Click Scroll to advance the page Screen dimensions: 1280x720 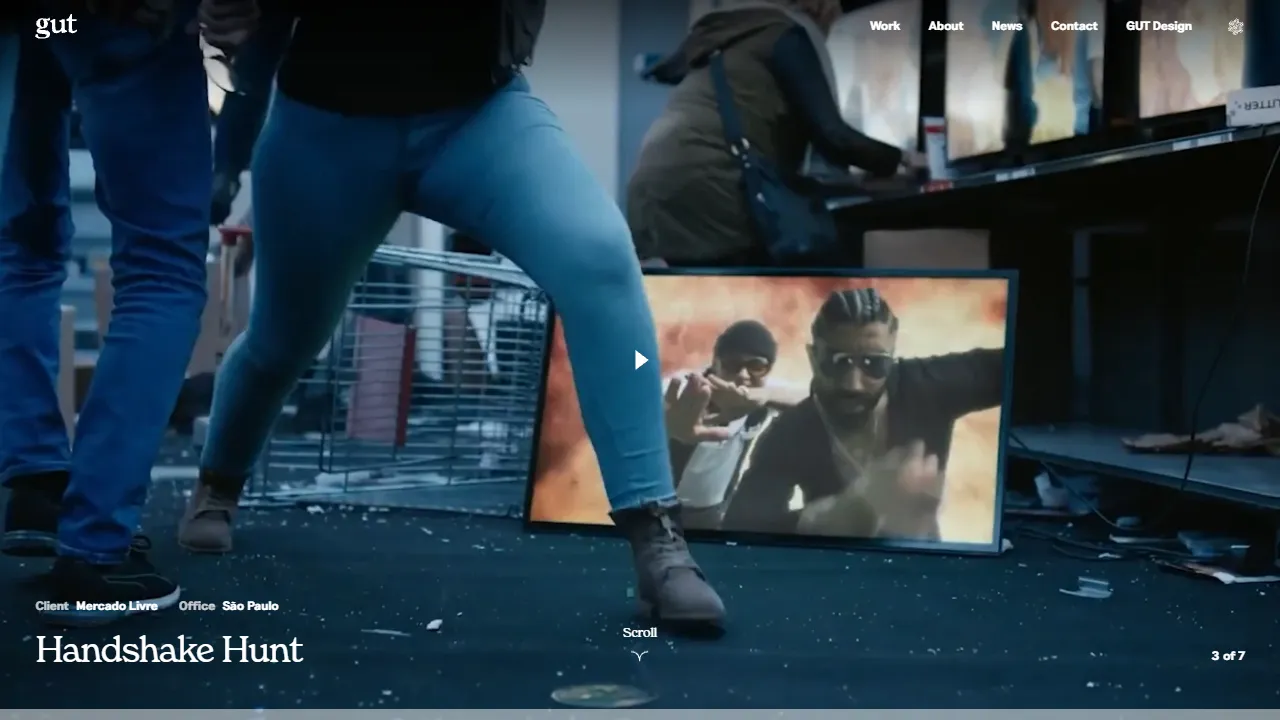pos(639,632)
